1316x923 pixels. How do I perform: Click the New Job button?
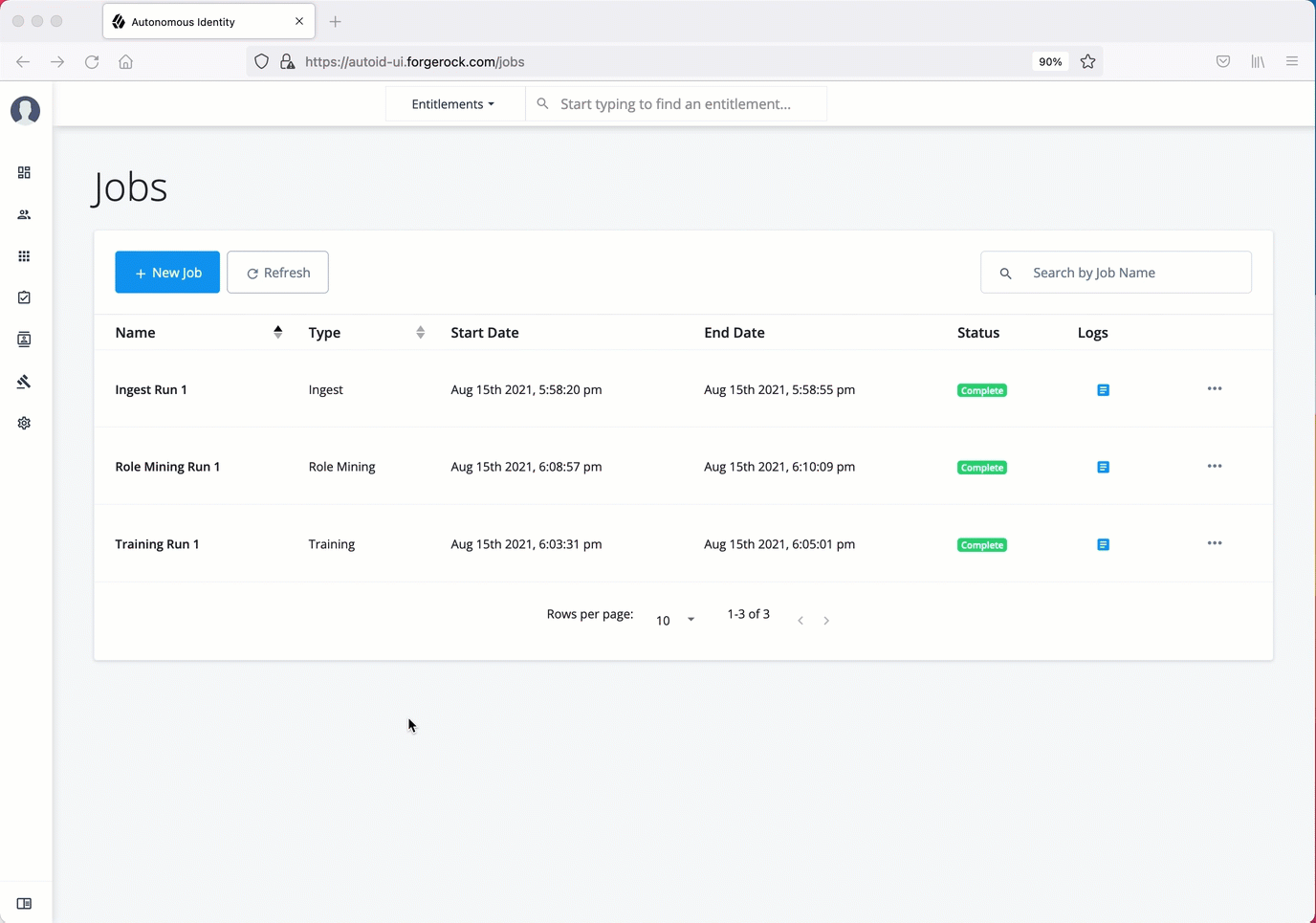[167, 273]
